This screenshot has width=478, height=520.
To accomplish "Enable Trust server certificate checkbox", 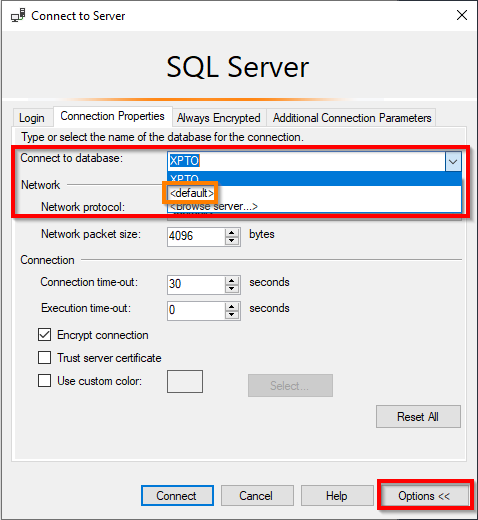I will point(44,357).
